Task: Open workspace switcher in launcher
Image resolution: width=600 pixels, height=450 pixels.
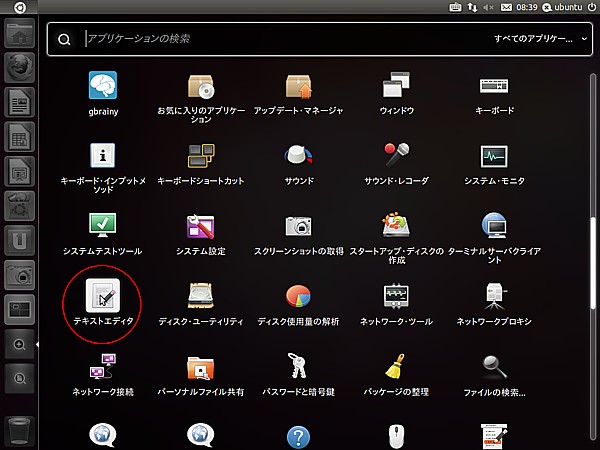Action: pyautogui.click(x=20, y=309)
